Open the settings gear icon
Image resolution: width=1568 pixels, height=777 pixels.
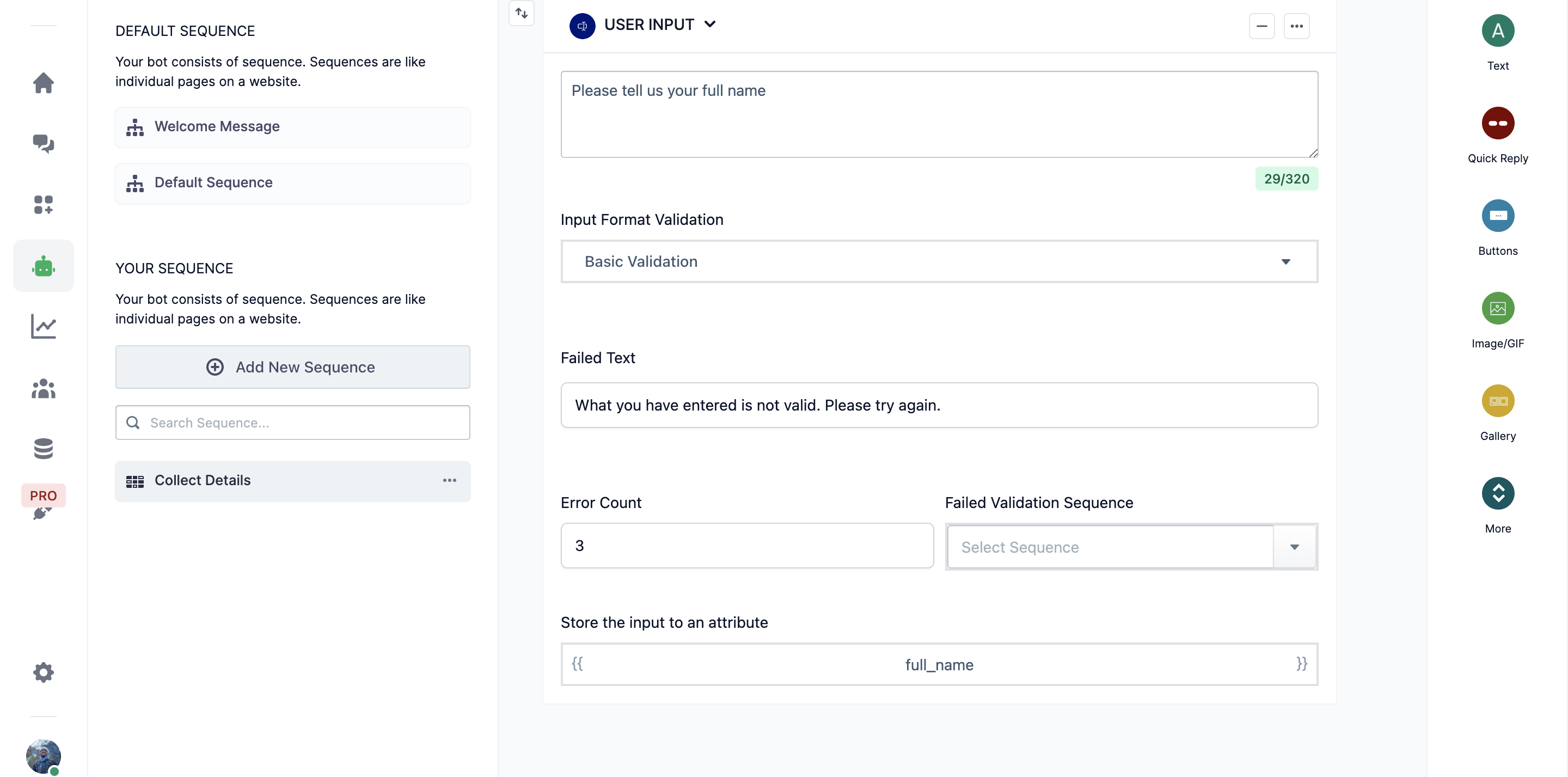point(43,672)
